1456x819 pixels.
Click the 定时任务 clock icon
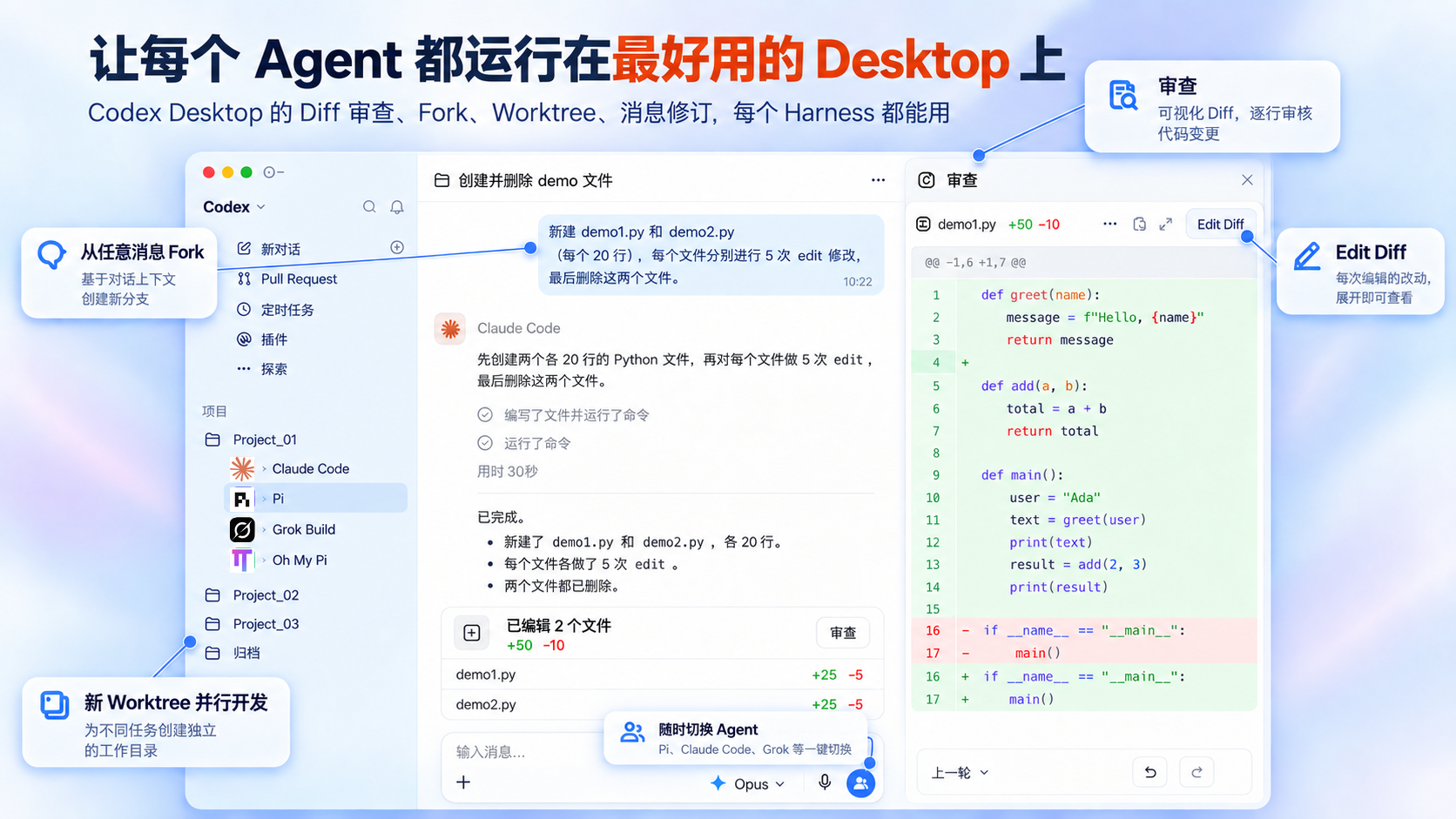tap(244, 309)
